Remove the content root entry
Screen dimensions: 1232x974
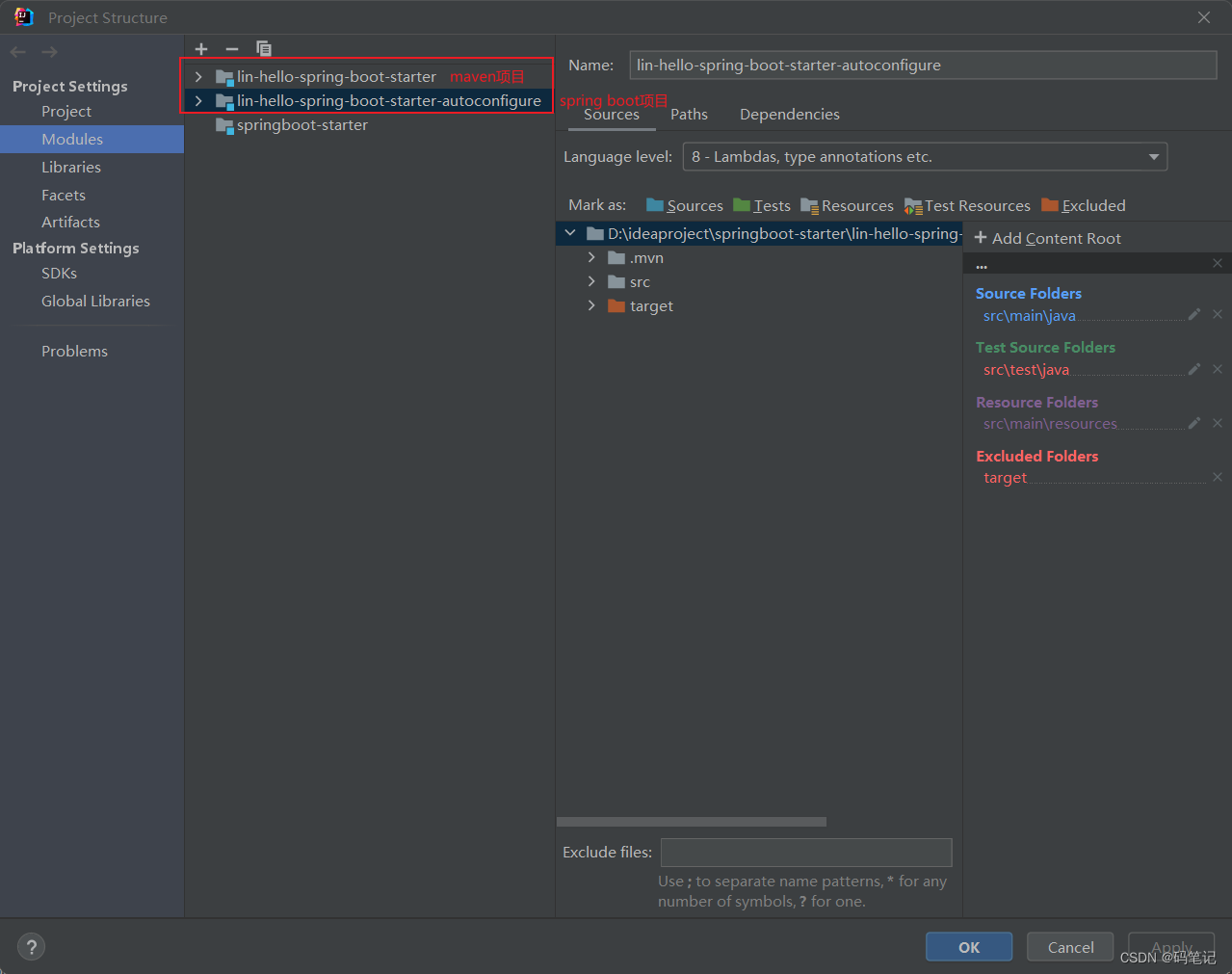(1218, 263)
